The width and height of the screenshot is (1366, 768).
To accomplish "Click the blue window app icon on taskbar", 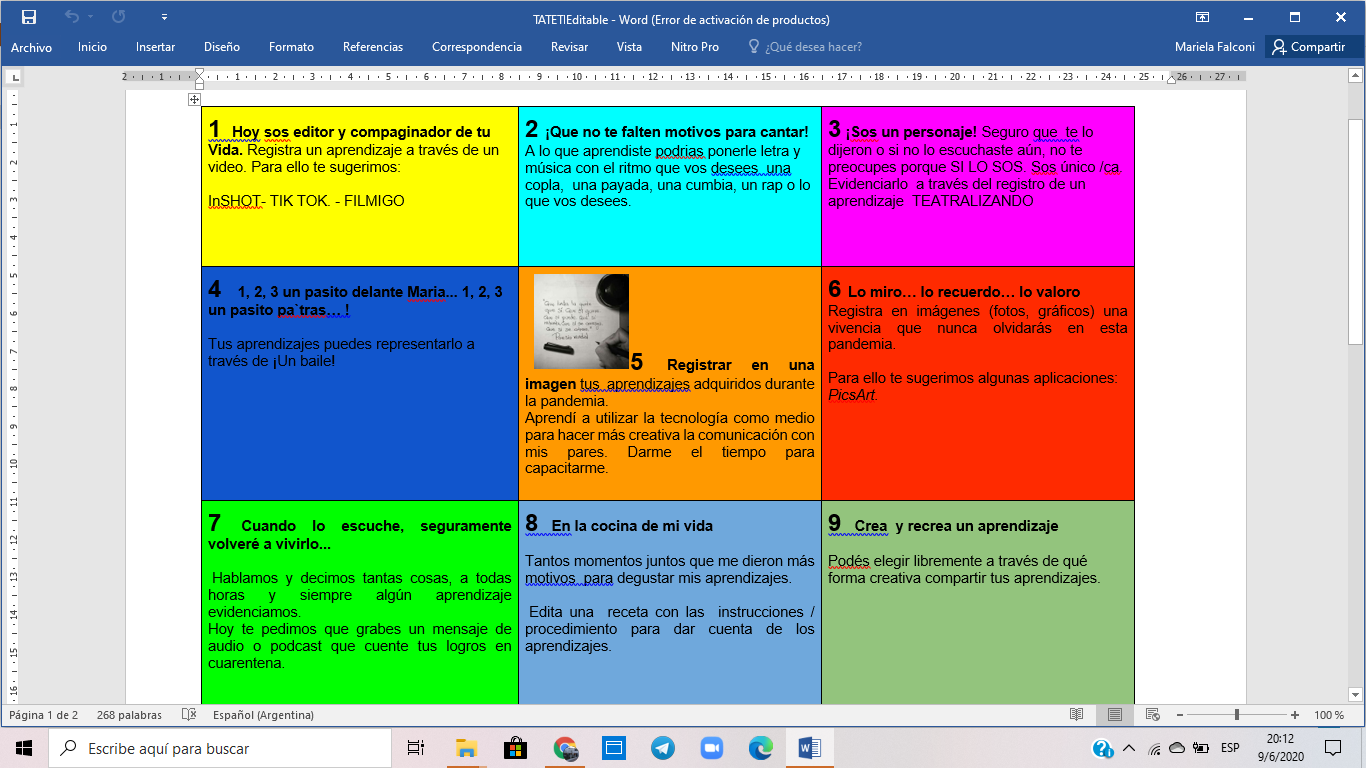I will (613, 748).
